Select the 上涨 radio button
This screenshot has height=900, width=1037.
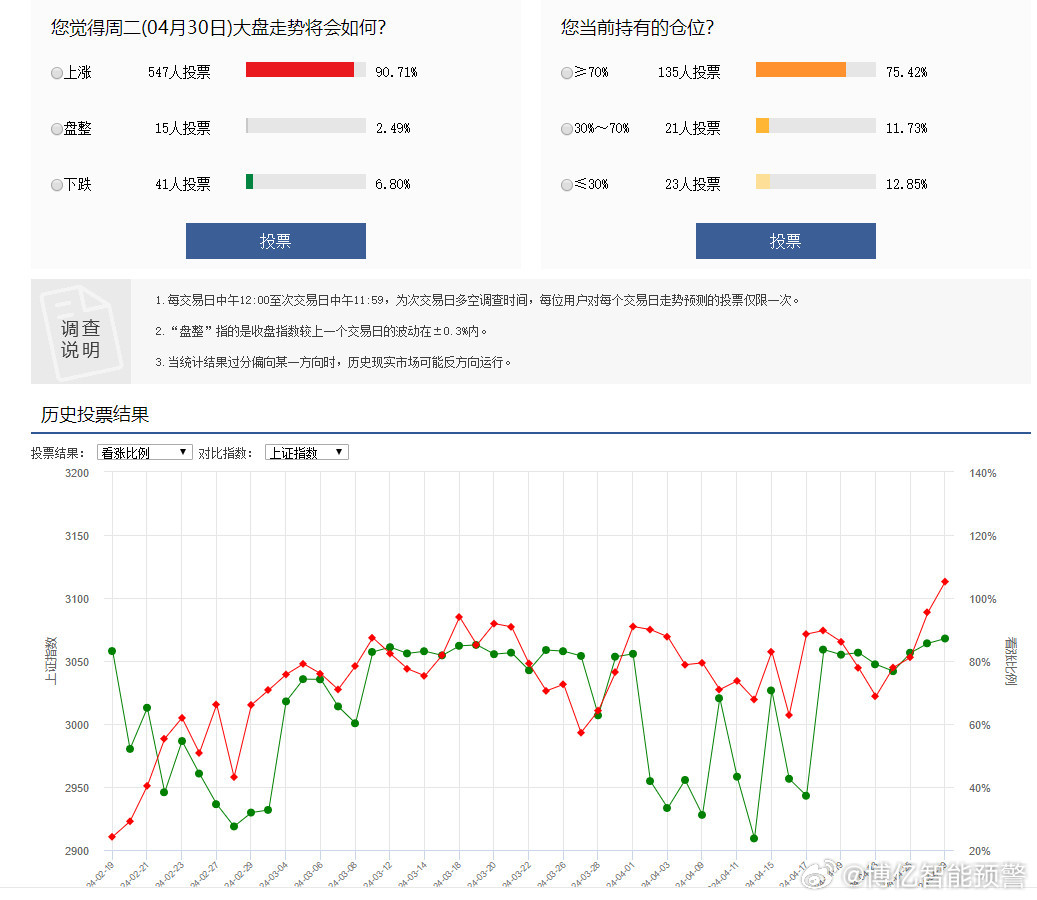tap(56, 72)
